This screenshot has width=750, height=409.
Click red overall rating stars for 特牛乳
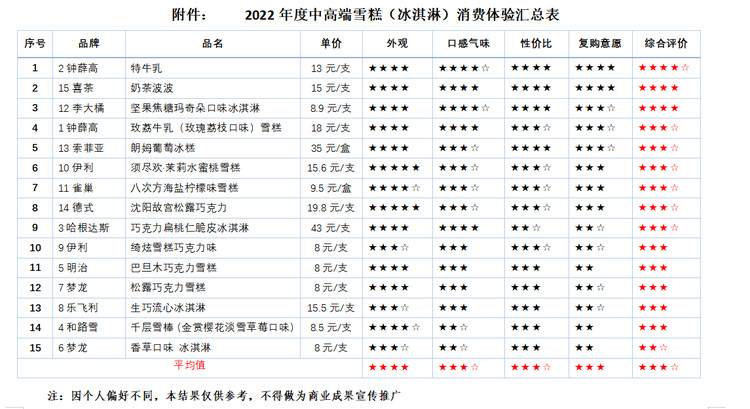[x=664, y=68]
